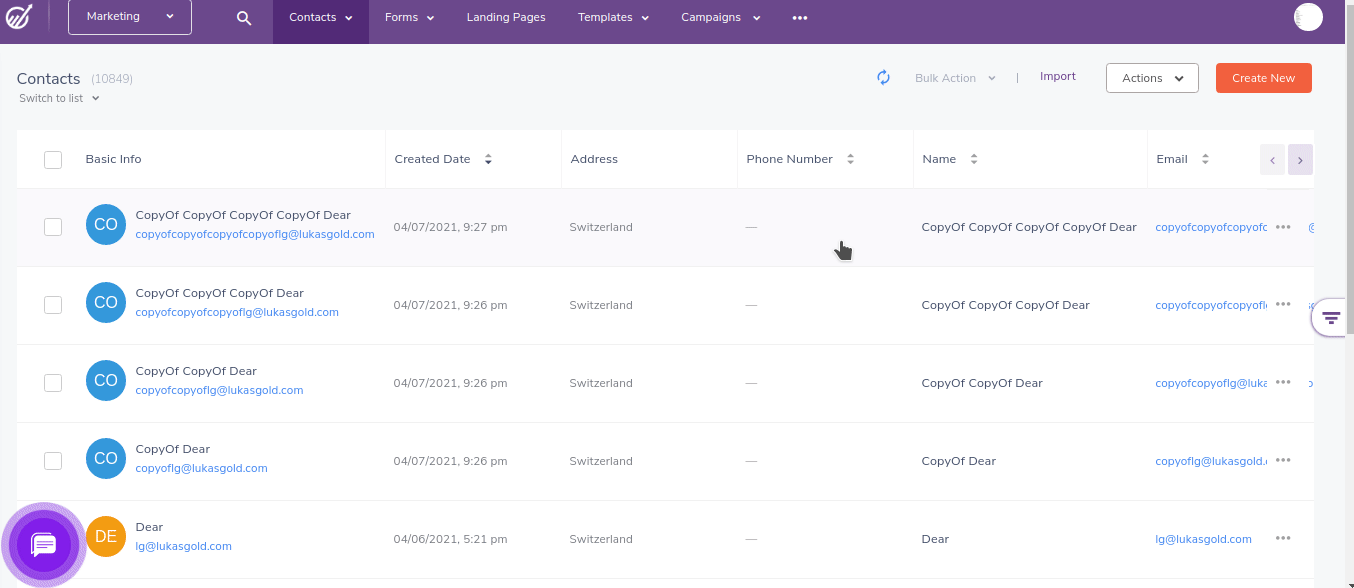
Task: Sort by Phone Number arrows
Action: coord(850,159)
